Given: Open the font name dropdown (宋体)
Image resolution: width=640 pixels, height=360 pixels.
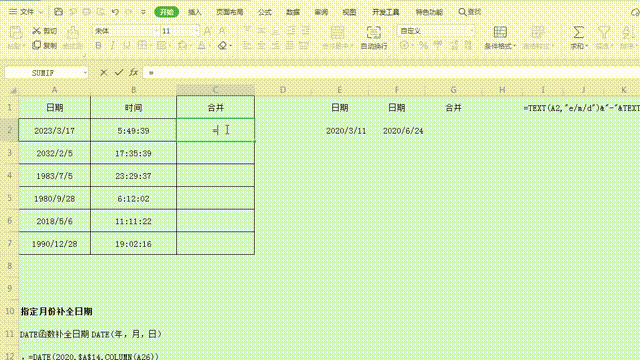Looking at the screenshot, I should click(x=156, y=31).
